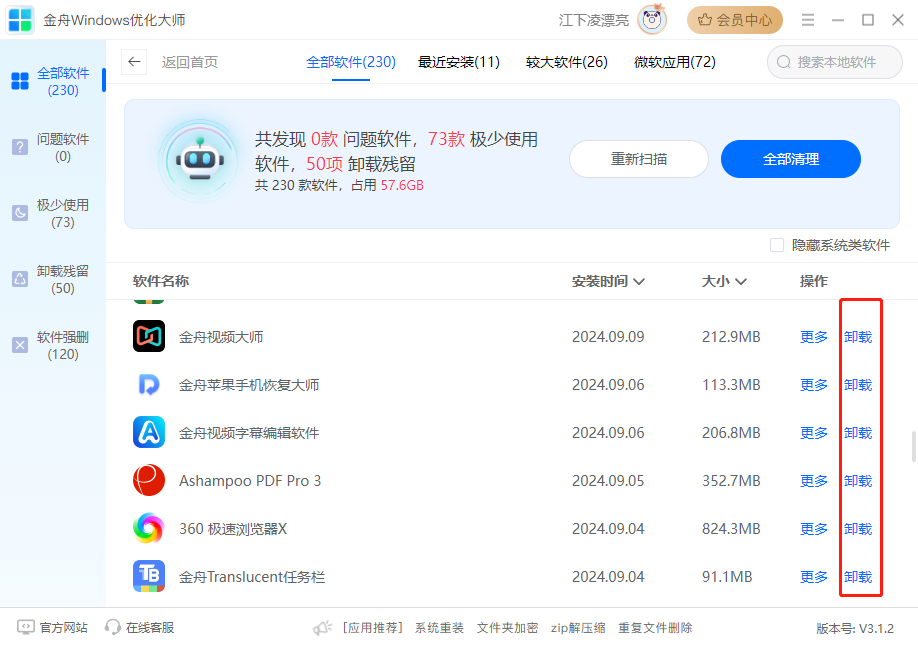
Task: Open 问题软件 (0) in the sidebar
Action: (x=52, y=148)
